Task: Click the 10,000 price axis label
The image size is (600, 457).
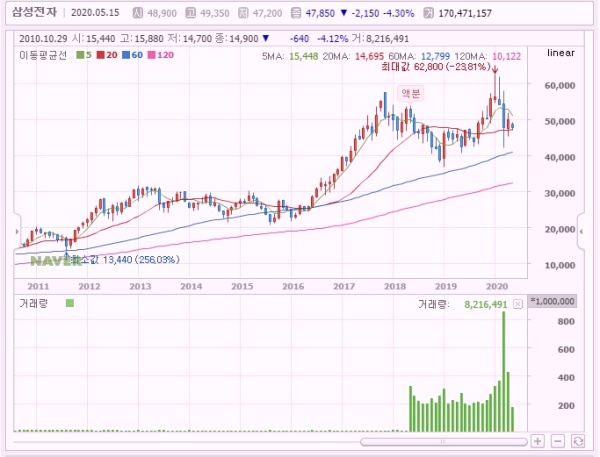Action: tap(560, 265)
